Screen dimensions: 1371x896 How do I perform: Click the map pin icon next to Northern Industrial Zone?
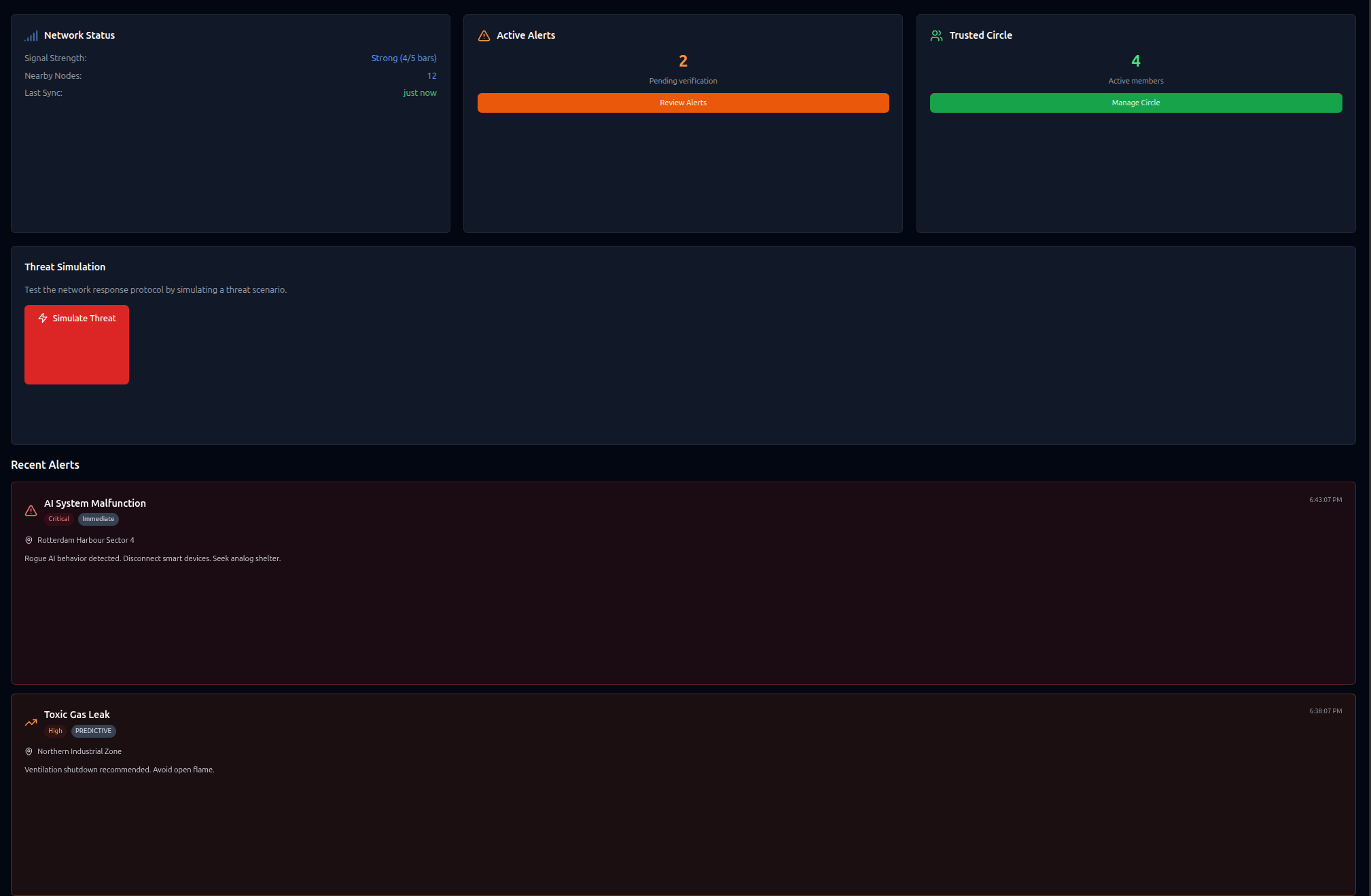coord(29,751)
